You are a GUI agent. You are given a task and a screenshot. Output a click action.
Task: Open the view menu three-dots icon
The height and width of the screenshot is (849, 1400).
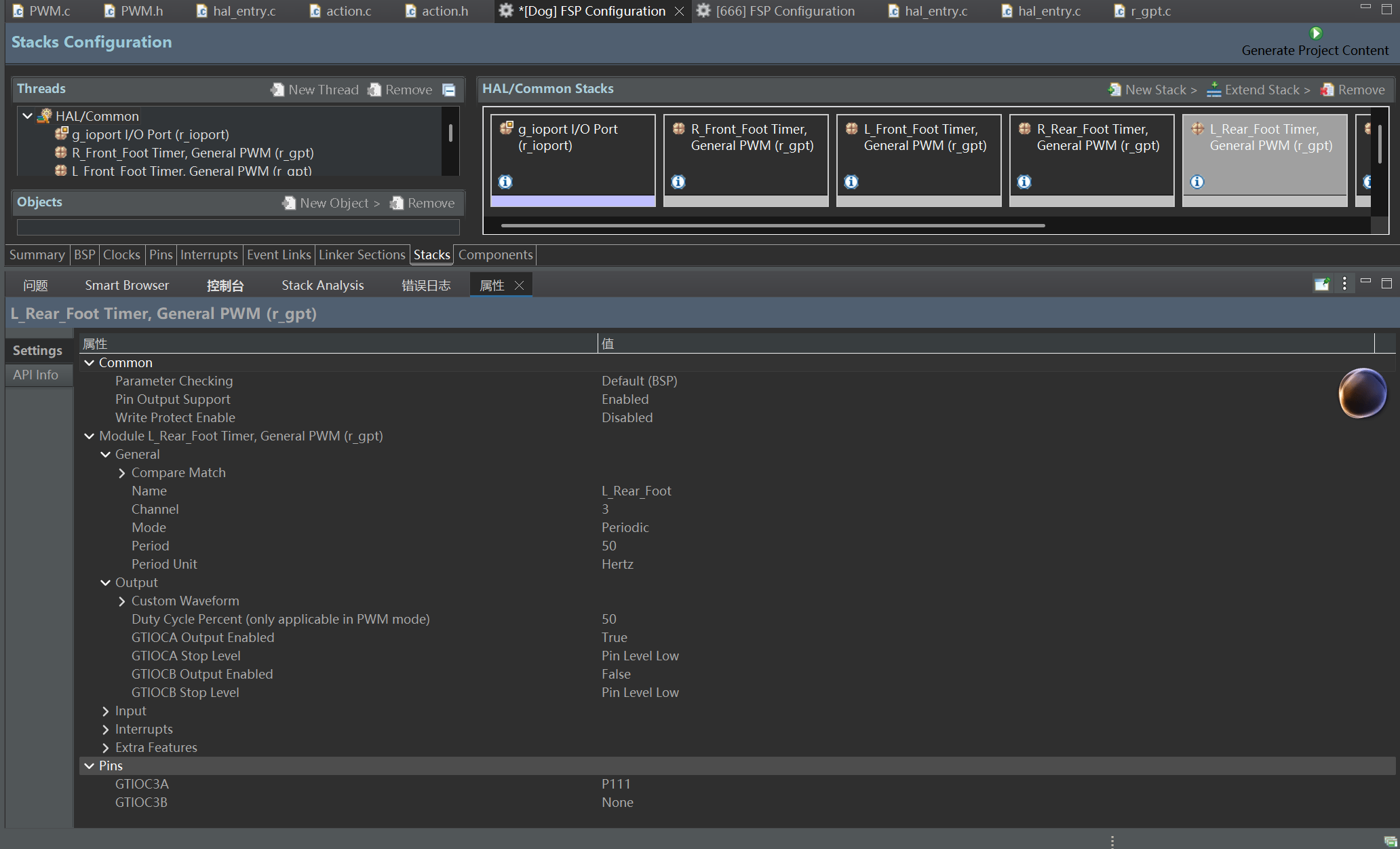click(1344, 284)
